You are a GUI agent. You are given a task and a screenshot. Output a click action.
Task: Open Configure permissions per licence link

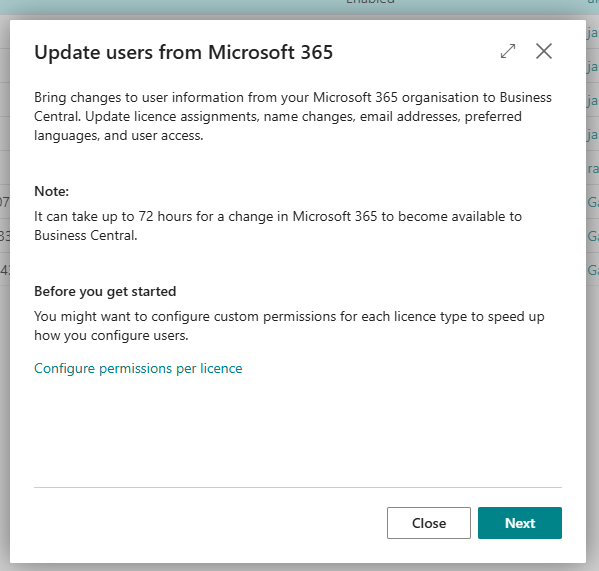(x=138, y=369)
